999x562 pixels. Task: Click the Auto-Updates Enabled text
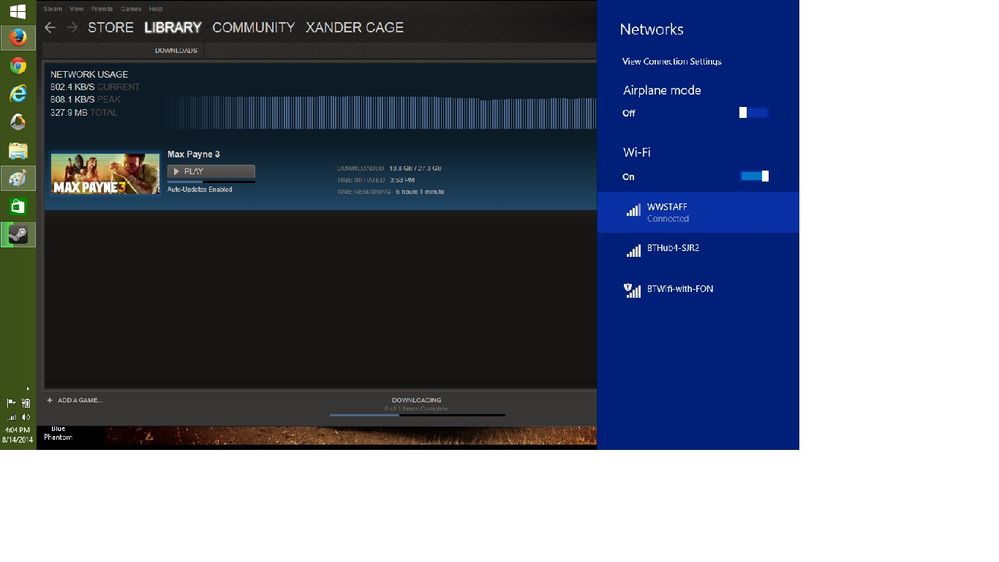coord(199,189)
